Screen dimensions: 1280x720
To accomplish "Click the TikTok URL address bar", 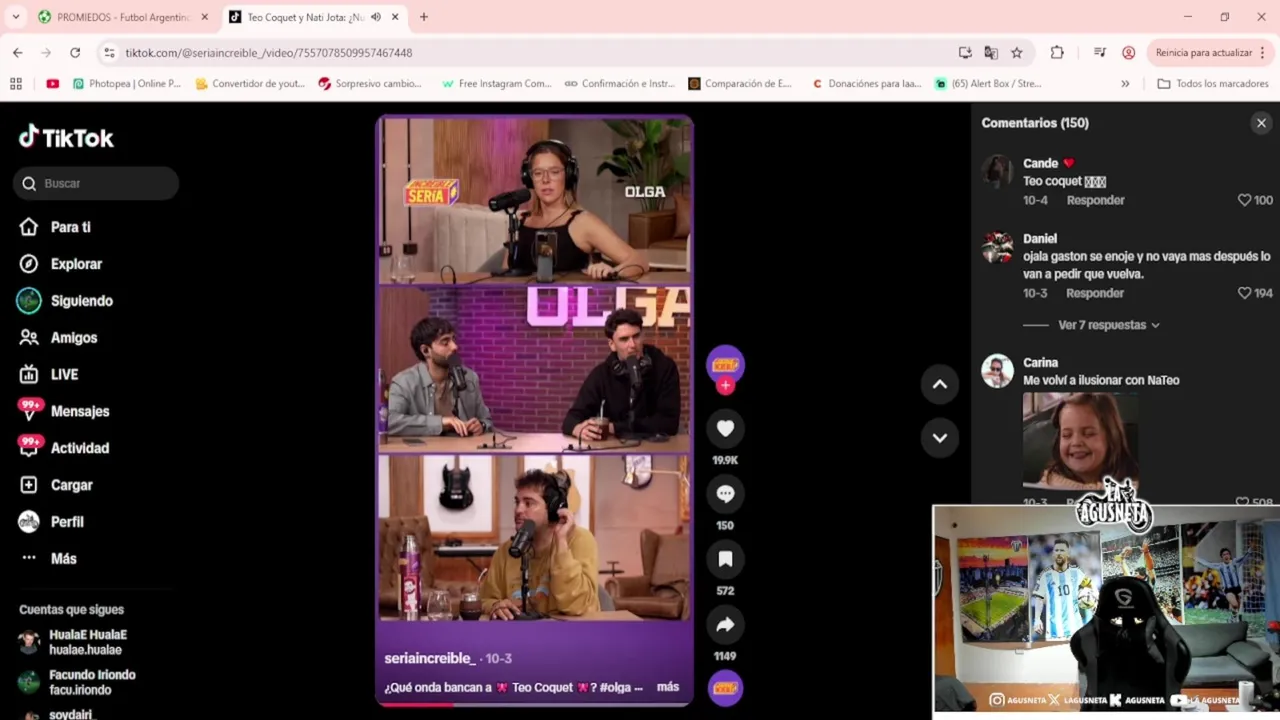I will pyautogui.click(x=530, y=53).
